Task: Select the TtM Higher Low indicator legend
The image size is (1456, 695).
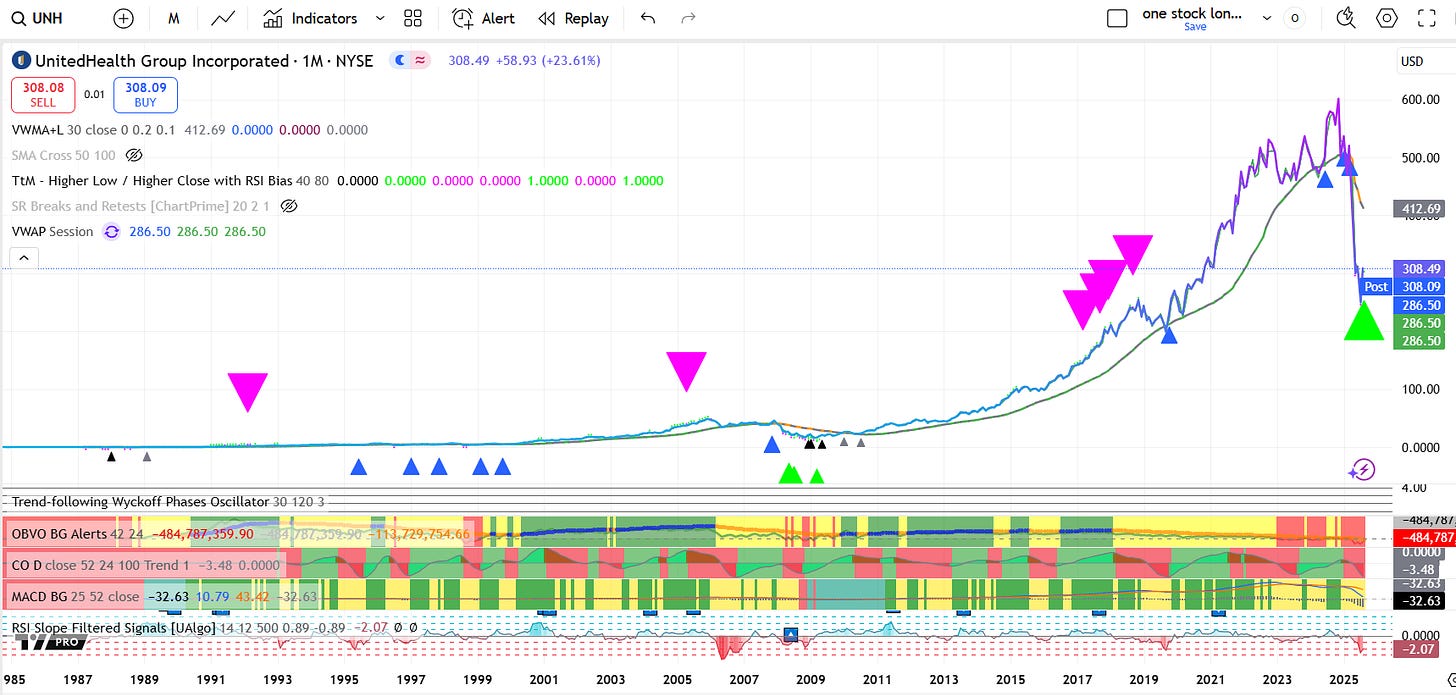Action: (170, 181)
